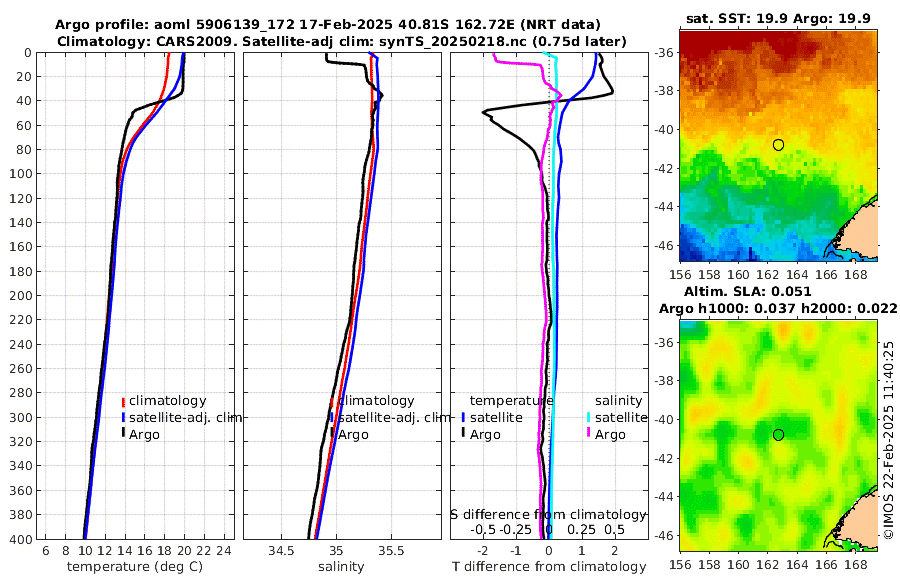Click black 'Argo' swatch in temperature panel legend
The image size is (900, 580).
click(x=123, y=433)
